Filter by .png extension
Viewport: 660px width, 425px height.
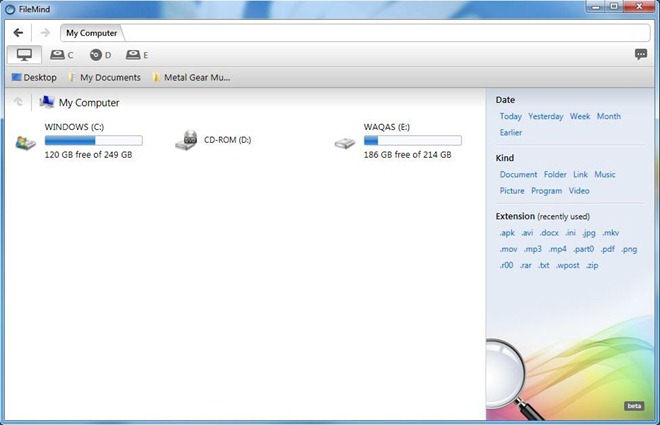point(629,250)
